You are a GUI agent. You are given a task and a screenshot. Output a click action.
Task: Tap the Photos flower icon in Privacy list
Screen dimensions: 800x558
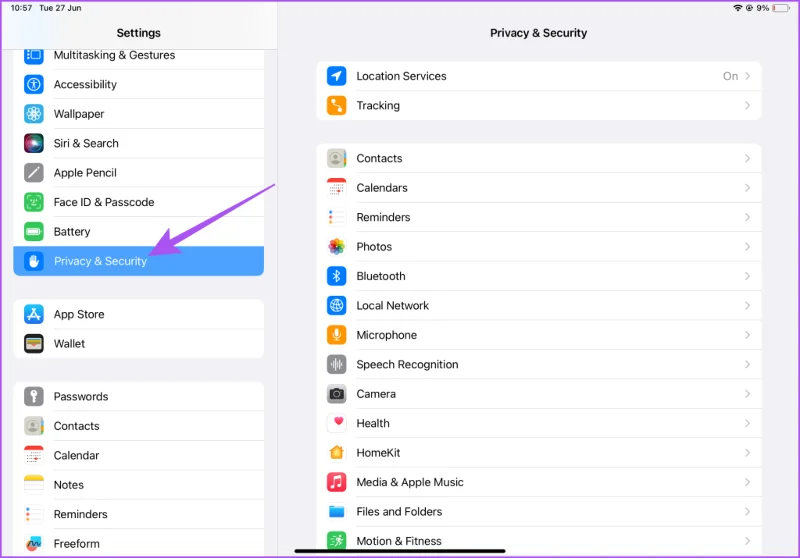click(x=336, y=247)
